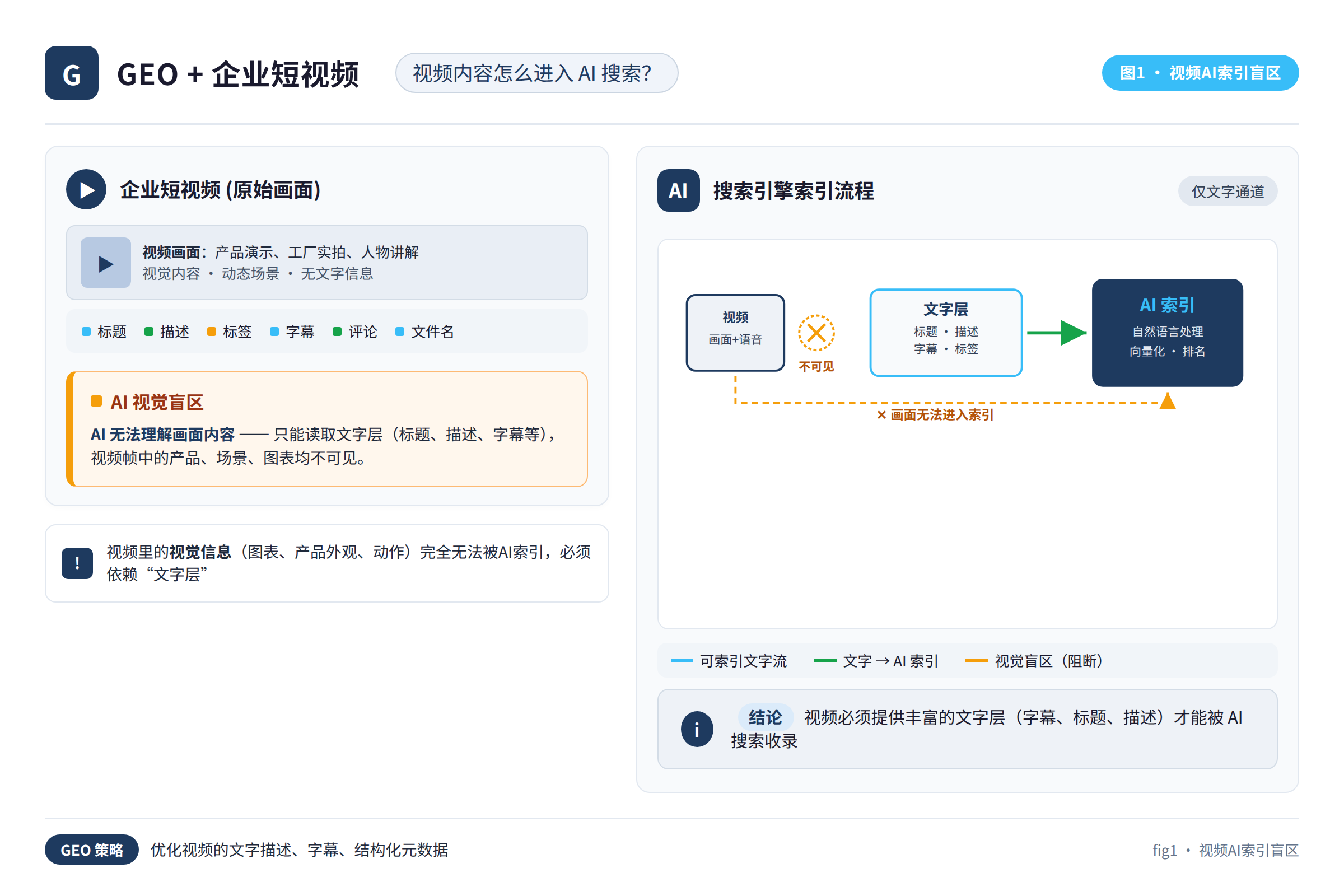Image resolution: width=1344 pixels, height=896 pixels.
Task: Click the round play icon beside 企业短视频 (原始画面)
Action: (x=86, y=190)
